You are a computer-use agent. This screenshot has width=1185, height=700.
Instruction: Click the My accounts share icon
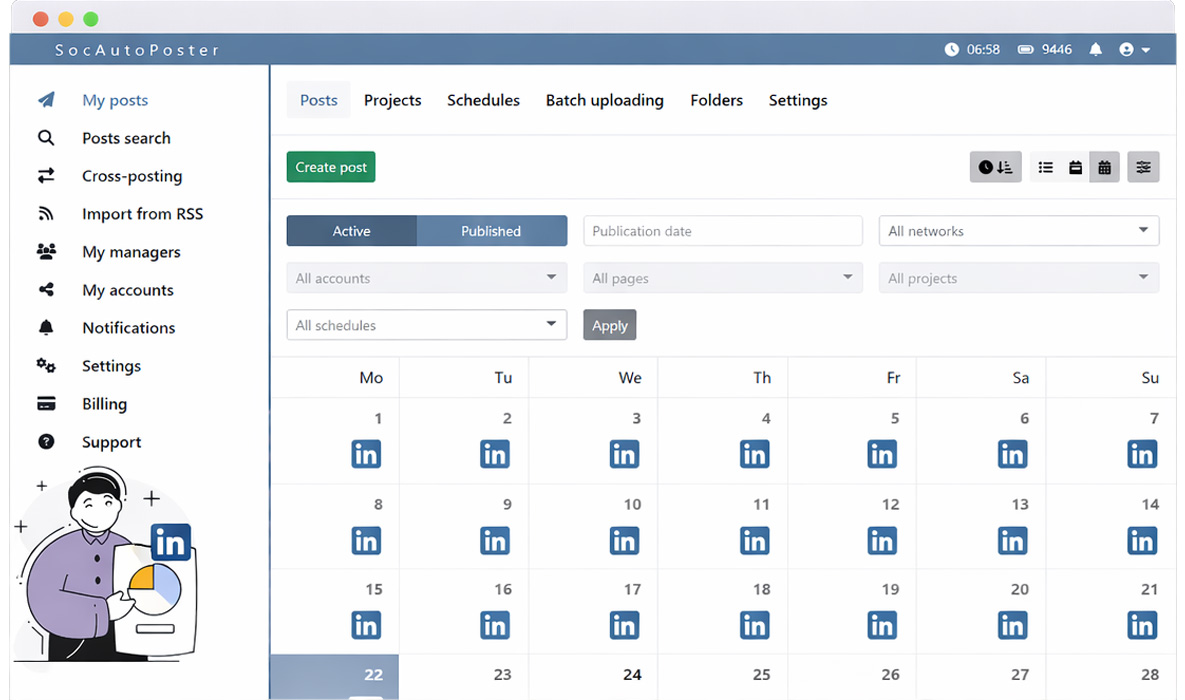point(46,290)
